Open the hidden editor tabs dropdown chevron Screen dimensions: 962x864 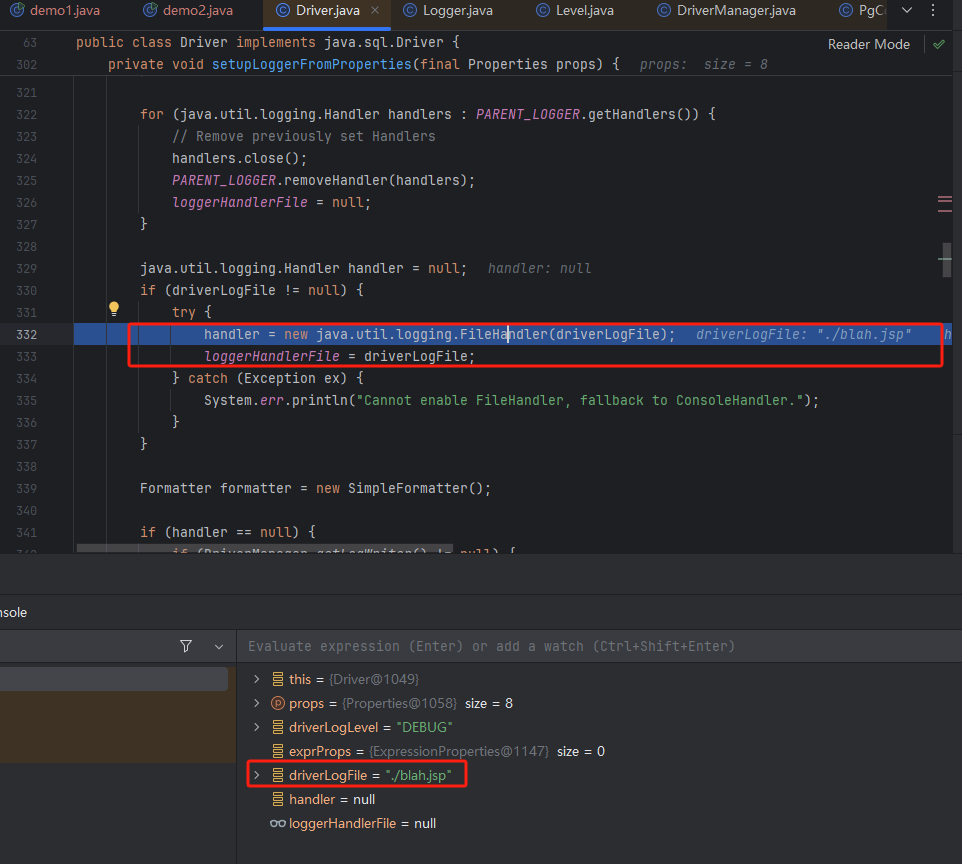[906, 10]
